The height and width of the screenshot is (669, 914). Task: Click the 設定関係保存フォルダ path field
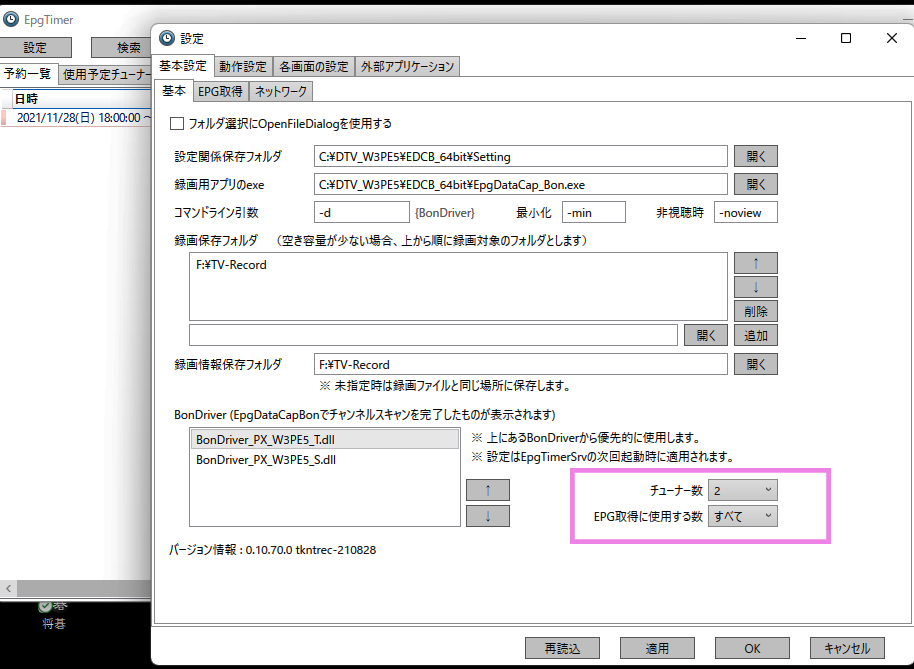click(521, 156)
